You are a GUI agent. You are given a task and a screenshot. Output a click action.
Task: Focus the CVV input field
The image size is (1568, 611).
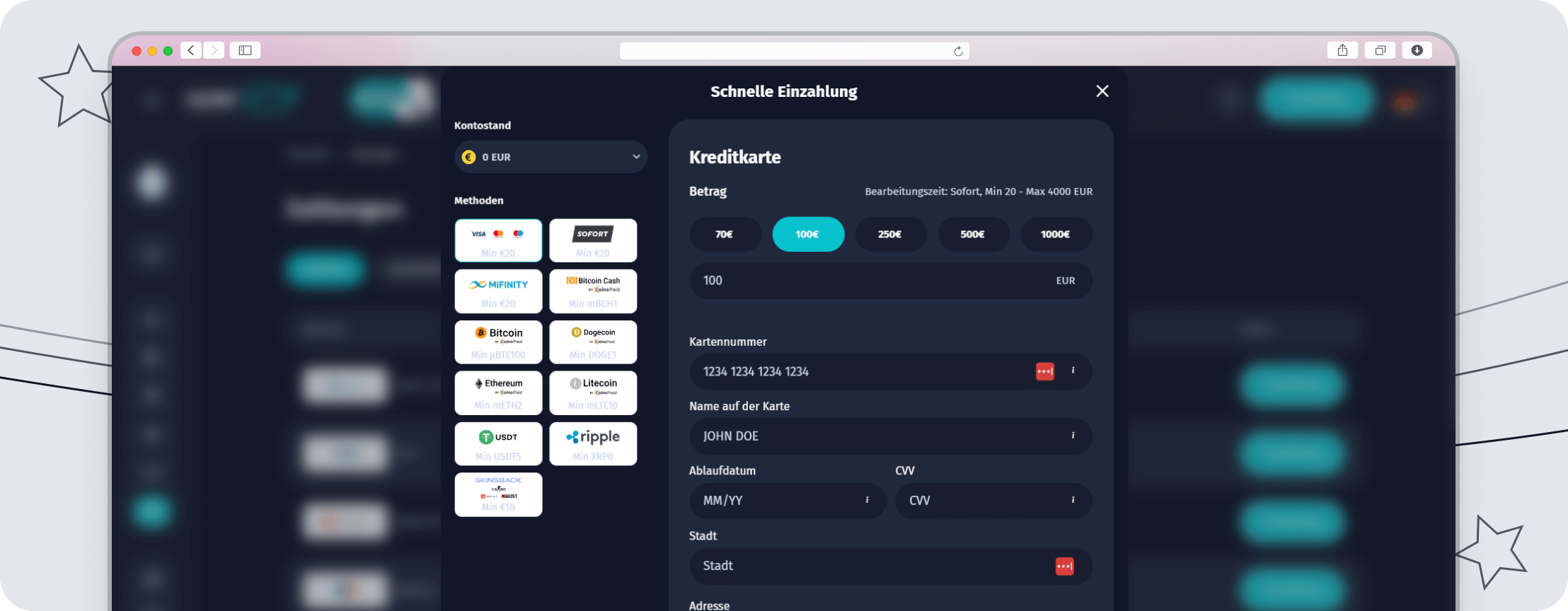point(993,501)
